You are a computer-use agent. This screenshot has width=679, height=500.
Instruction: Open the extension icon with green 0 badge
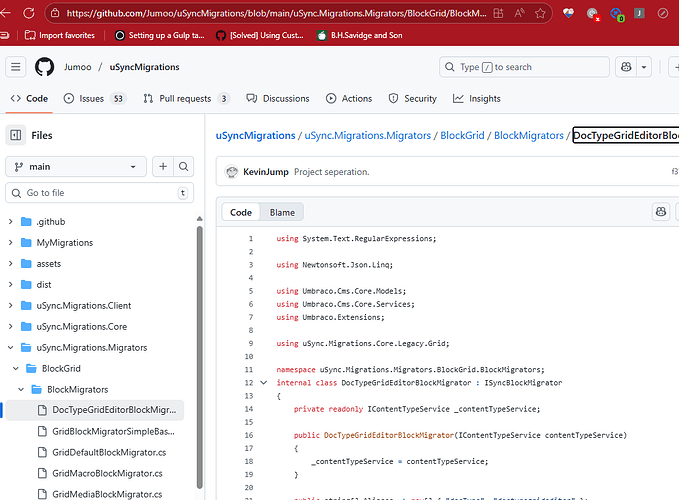pyautogui.click(x=617, y=14)
